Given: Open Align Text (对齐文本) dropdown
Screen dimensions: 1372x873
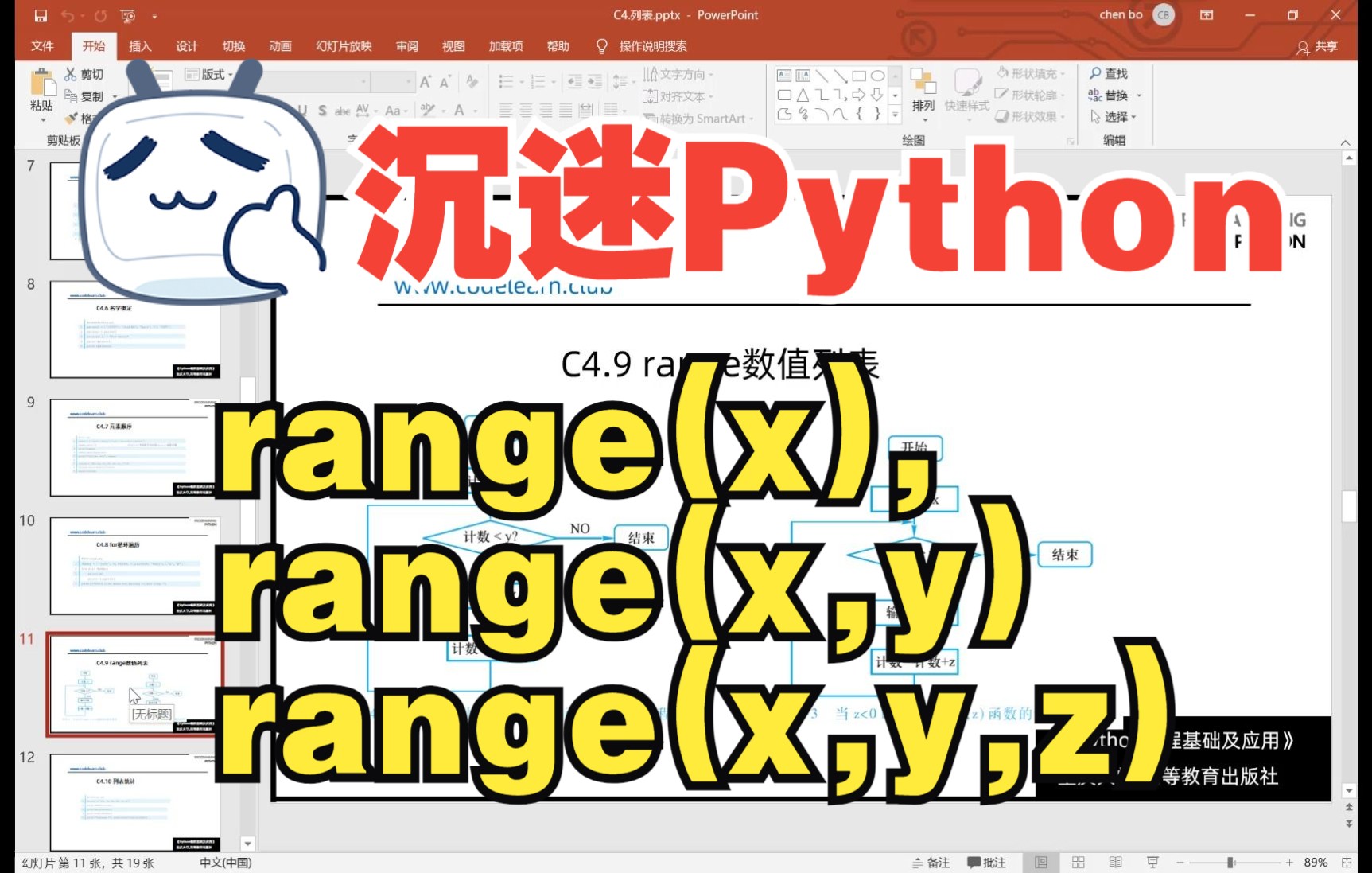Looking at the screenshot, I should tap(678, 96).
